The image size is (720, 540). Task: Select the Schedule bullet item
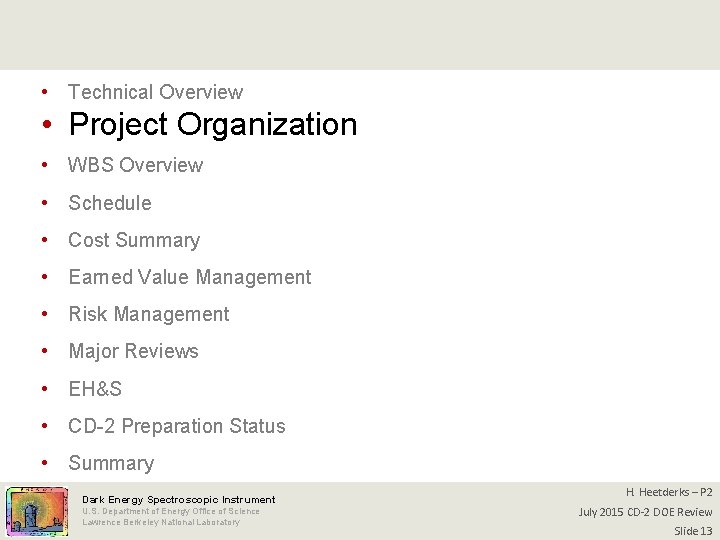pos(110,203)
